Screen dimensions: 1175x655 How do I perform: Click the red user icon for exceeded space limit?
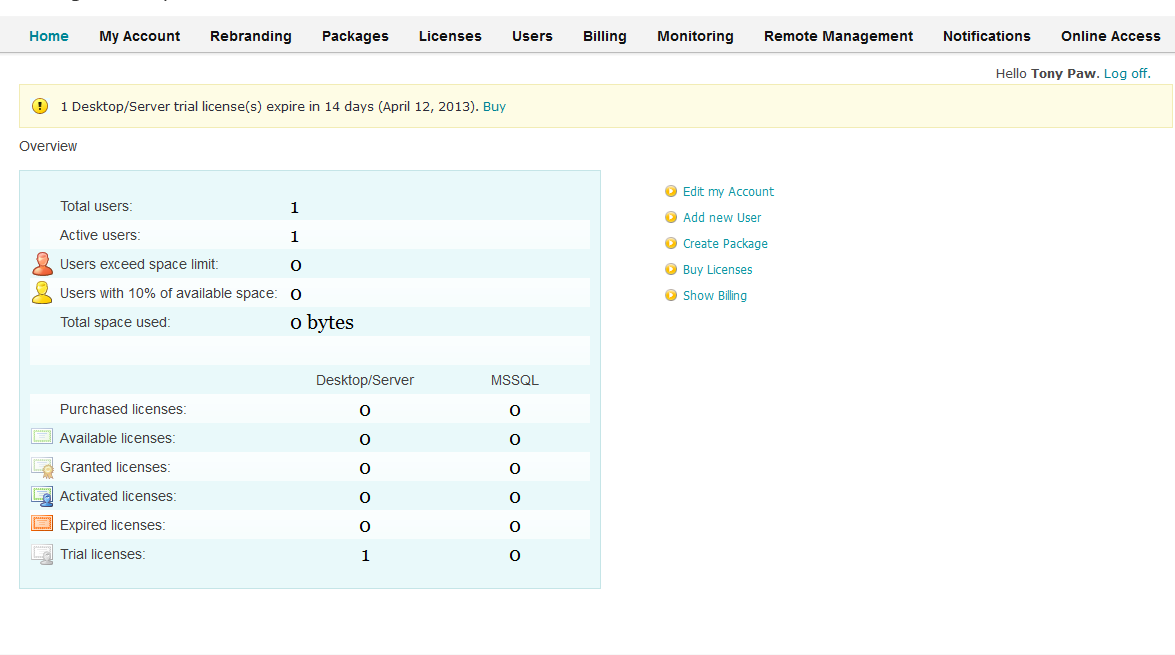42,264
